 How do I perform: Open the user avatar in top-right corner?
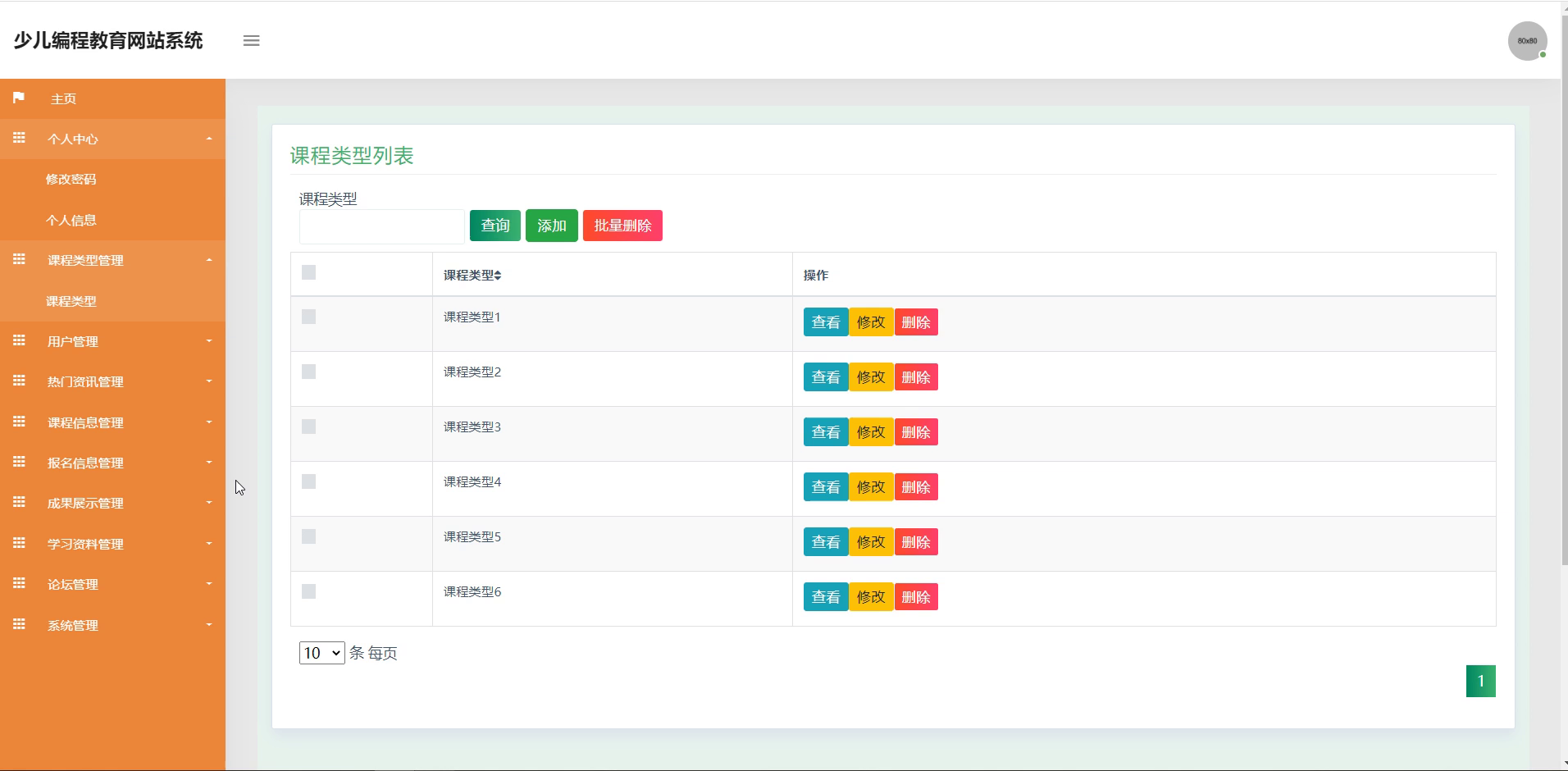click(x=1527, y=41)
